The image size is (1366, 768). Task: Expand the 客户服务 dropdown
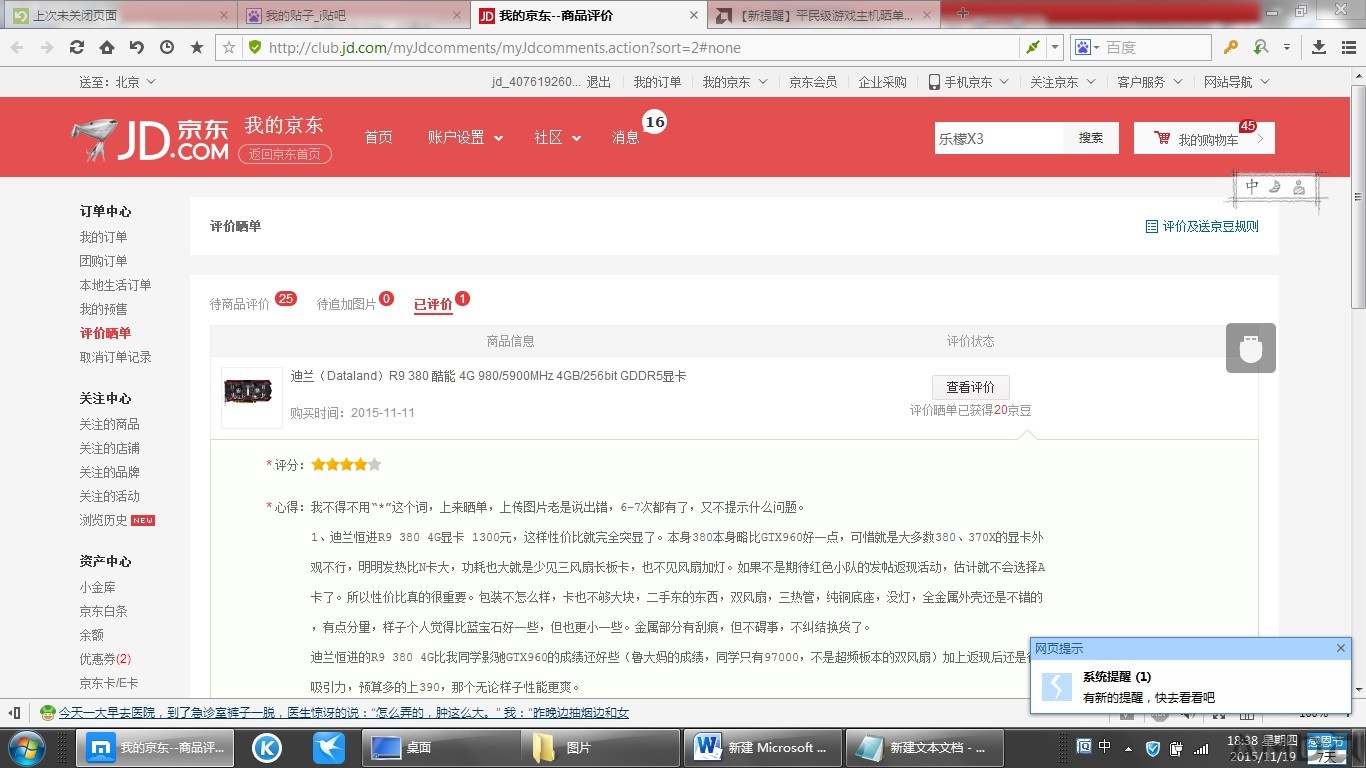click(1150, 82)
